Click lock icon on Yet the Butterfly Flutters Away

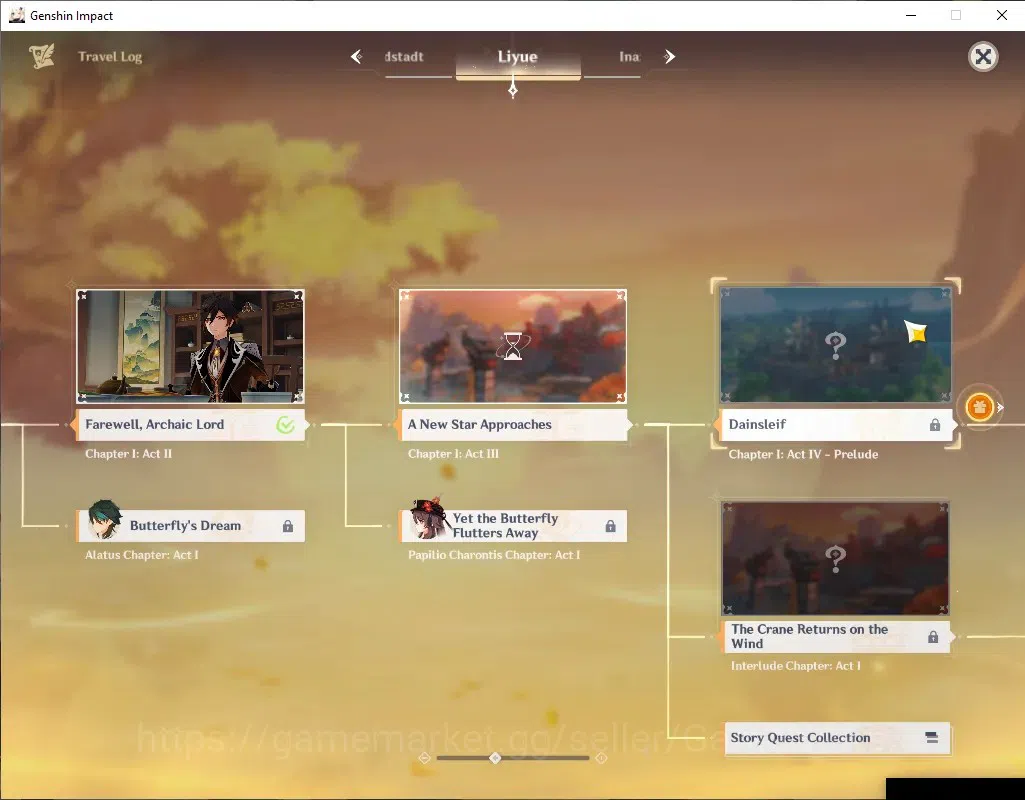click(x=611, y=526)
